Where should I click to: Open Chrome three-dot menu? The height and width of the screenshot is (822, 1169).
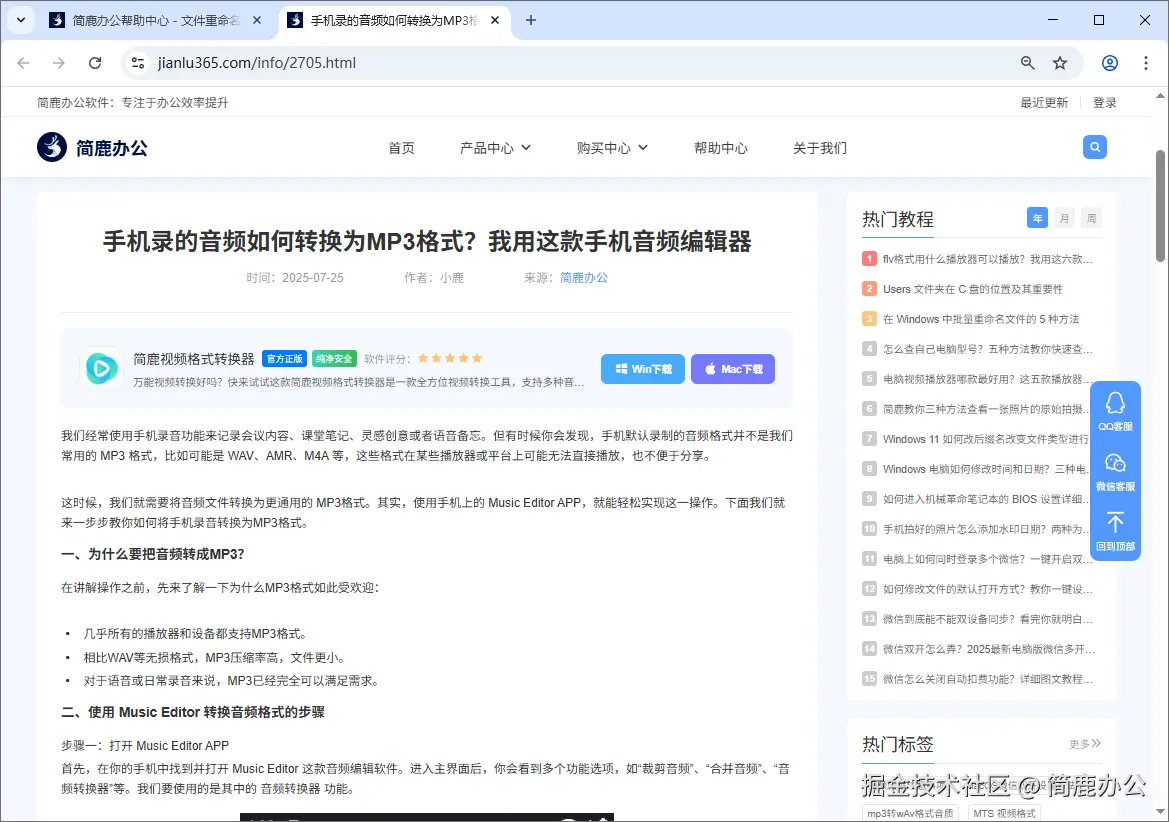(1146, 63)
